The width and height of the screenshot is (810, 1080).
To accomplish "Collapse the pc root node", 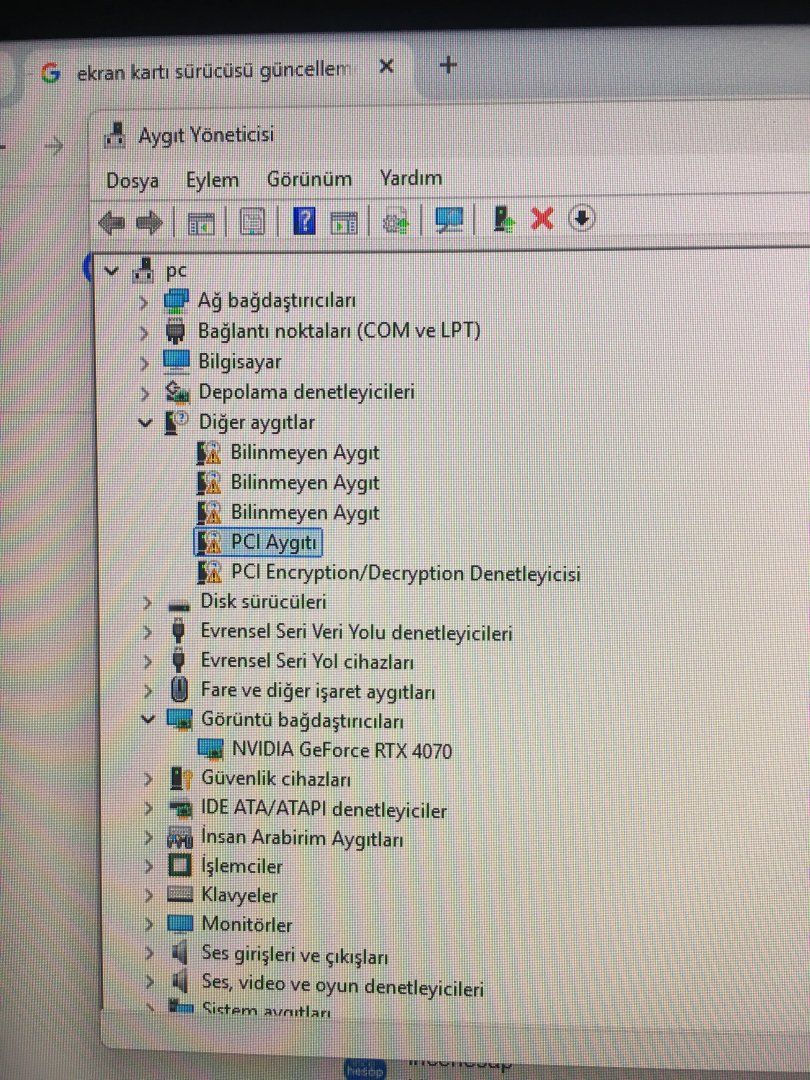I will click(x=112, y=271).
